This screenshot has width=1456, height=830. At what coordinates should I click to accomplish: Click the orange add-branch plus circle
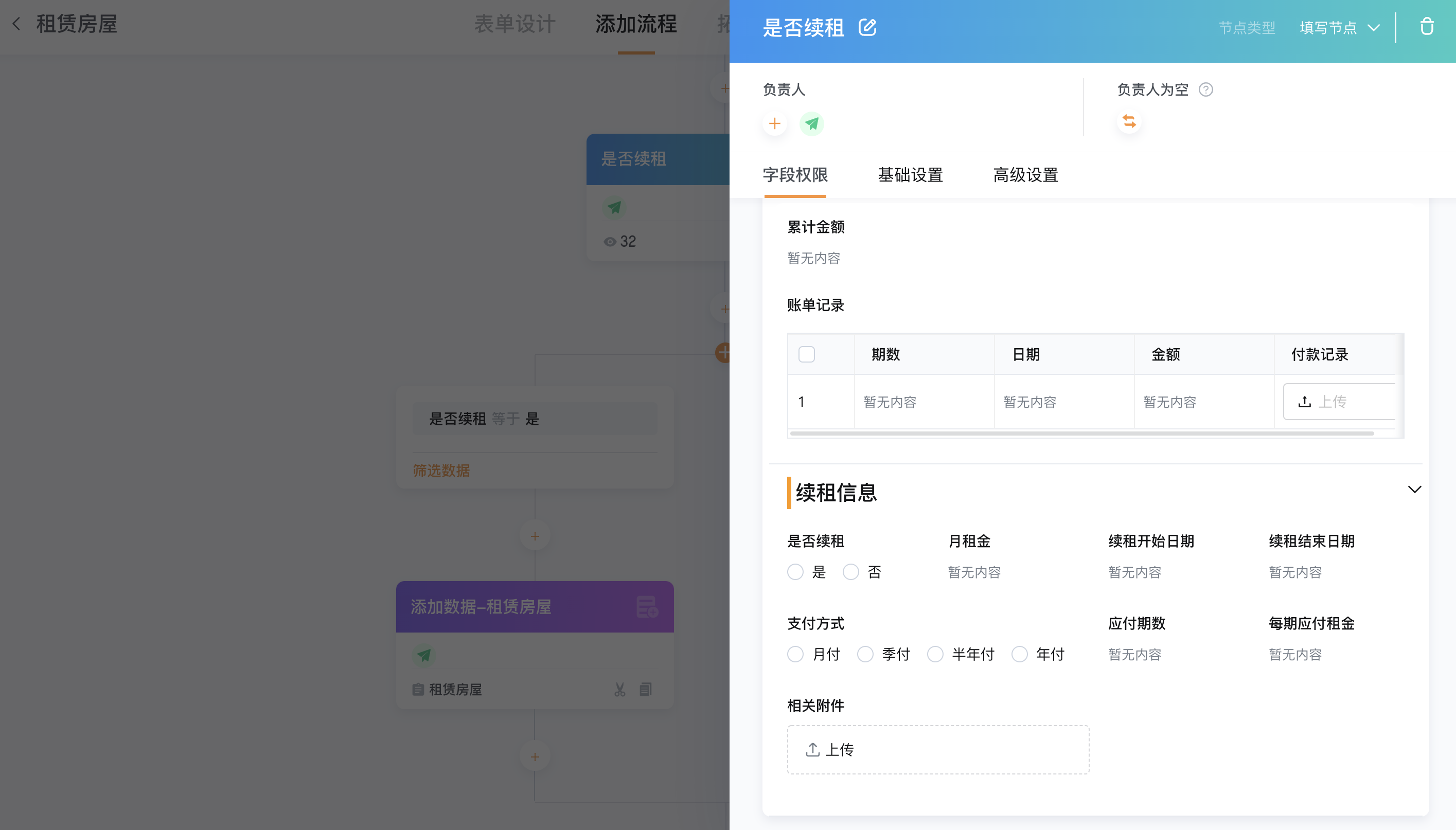723,352
